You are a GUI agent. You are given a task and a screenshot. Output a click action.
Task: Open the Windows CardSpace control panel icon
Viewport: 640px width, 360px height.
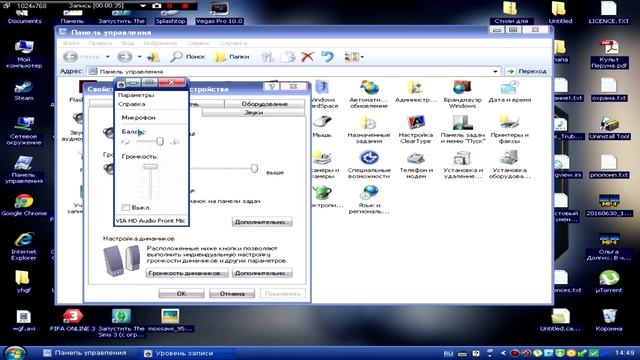pyautogui.click(x=323, y=94)
